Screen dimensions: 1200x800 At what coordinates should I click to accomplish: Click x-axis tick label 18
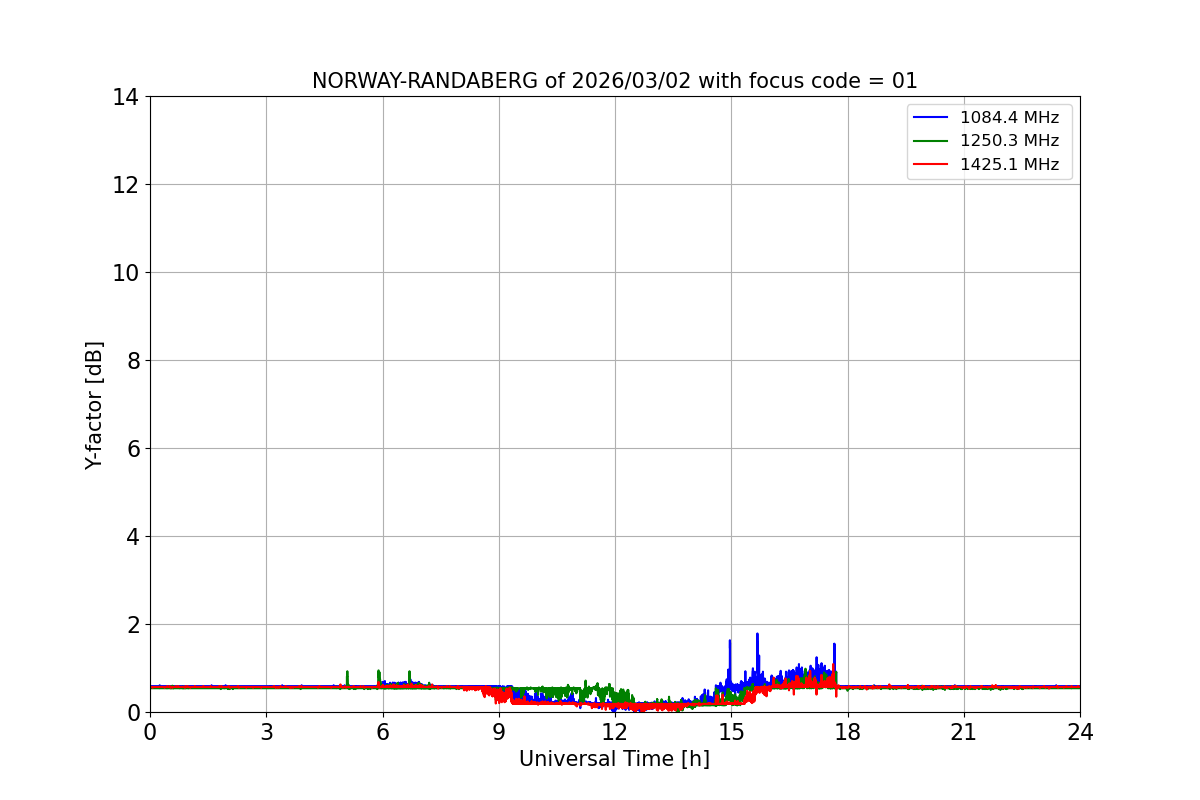(x=848, y=732)
